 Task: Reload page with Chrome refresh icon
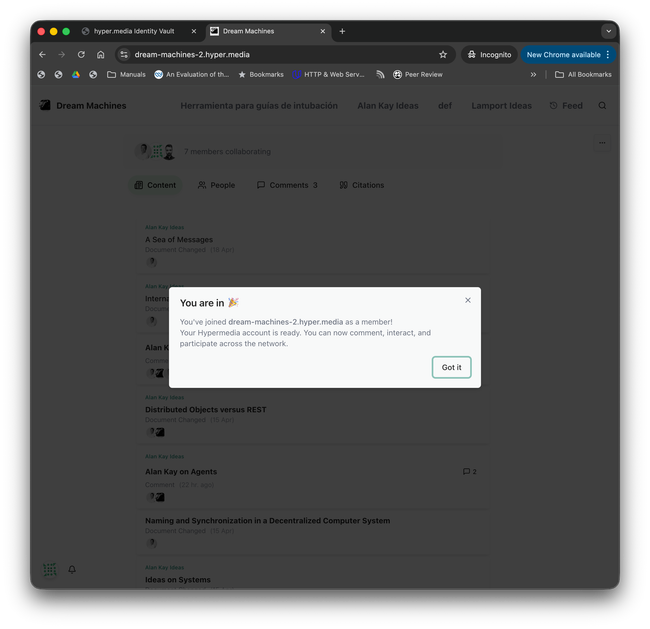click(x=81, y=54)
